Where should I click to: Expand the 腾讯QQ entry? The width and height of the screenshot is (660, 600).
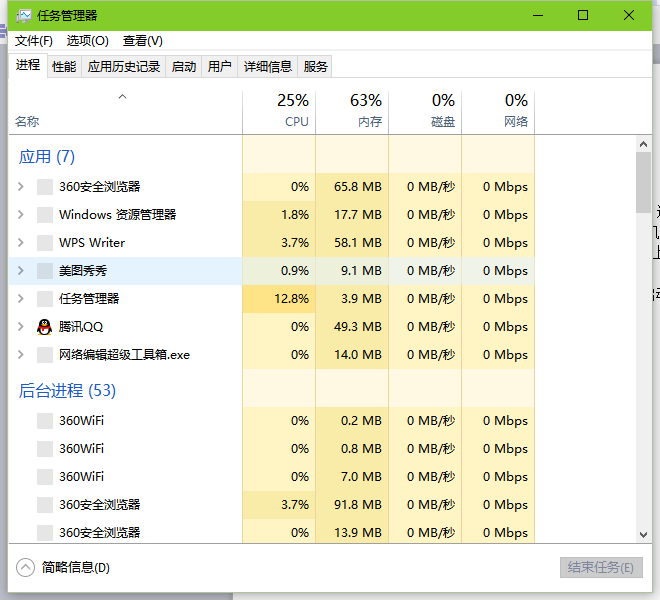click(21, 327)
